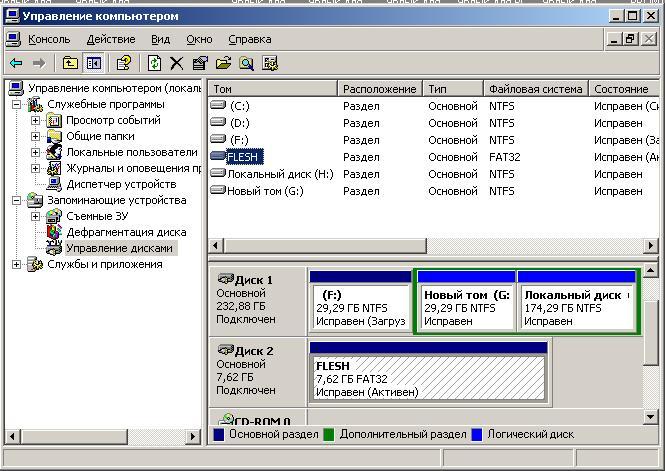Viewport: 665px width, 471px height.
Task: Expand the Съемные ЗУ node
Action: [x=36, y=216]
